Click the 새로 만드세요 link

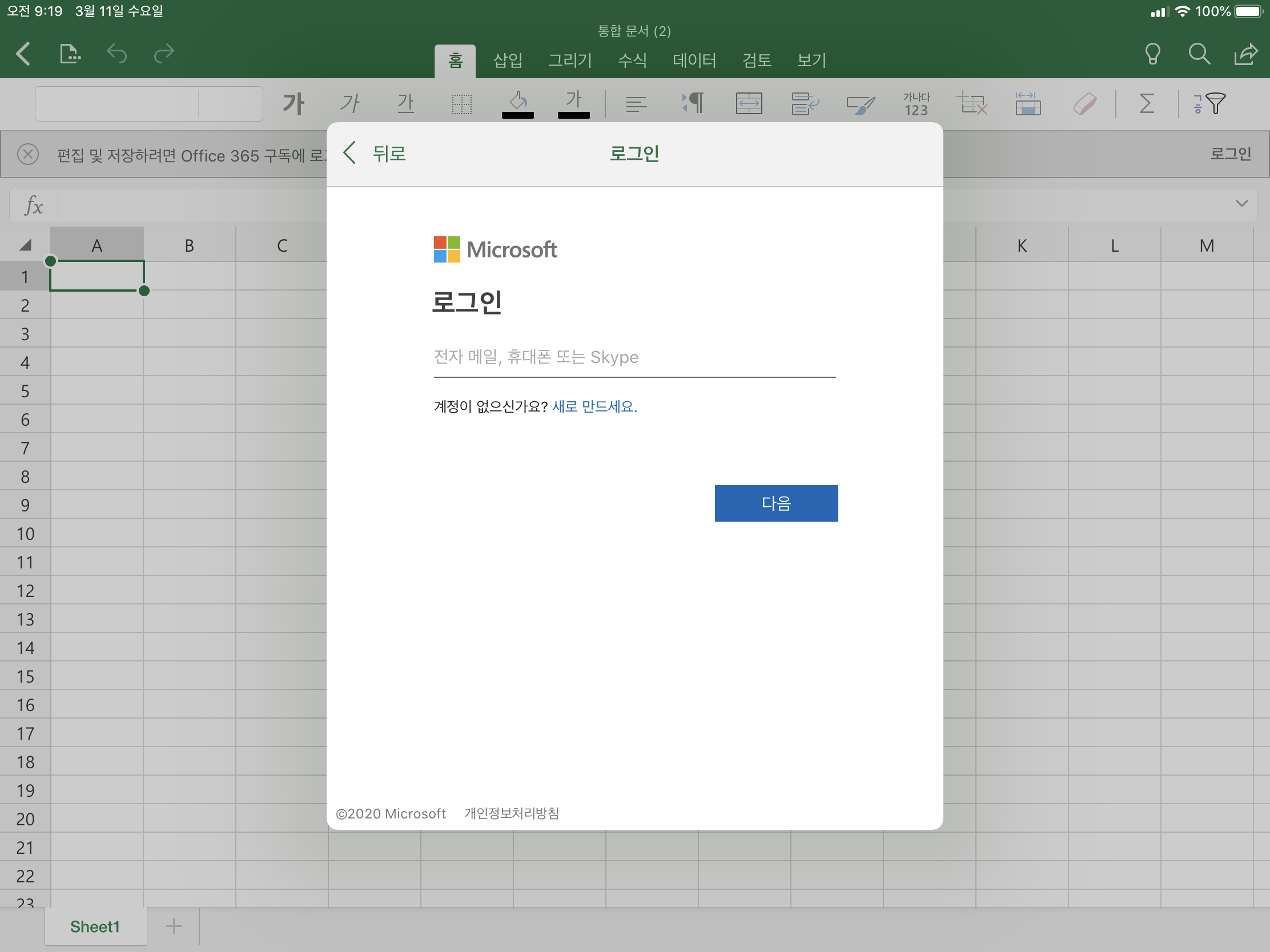[x=594, y=406]
